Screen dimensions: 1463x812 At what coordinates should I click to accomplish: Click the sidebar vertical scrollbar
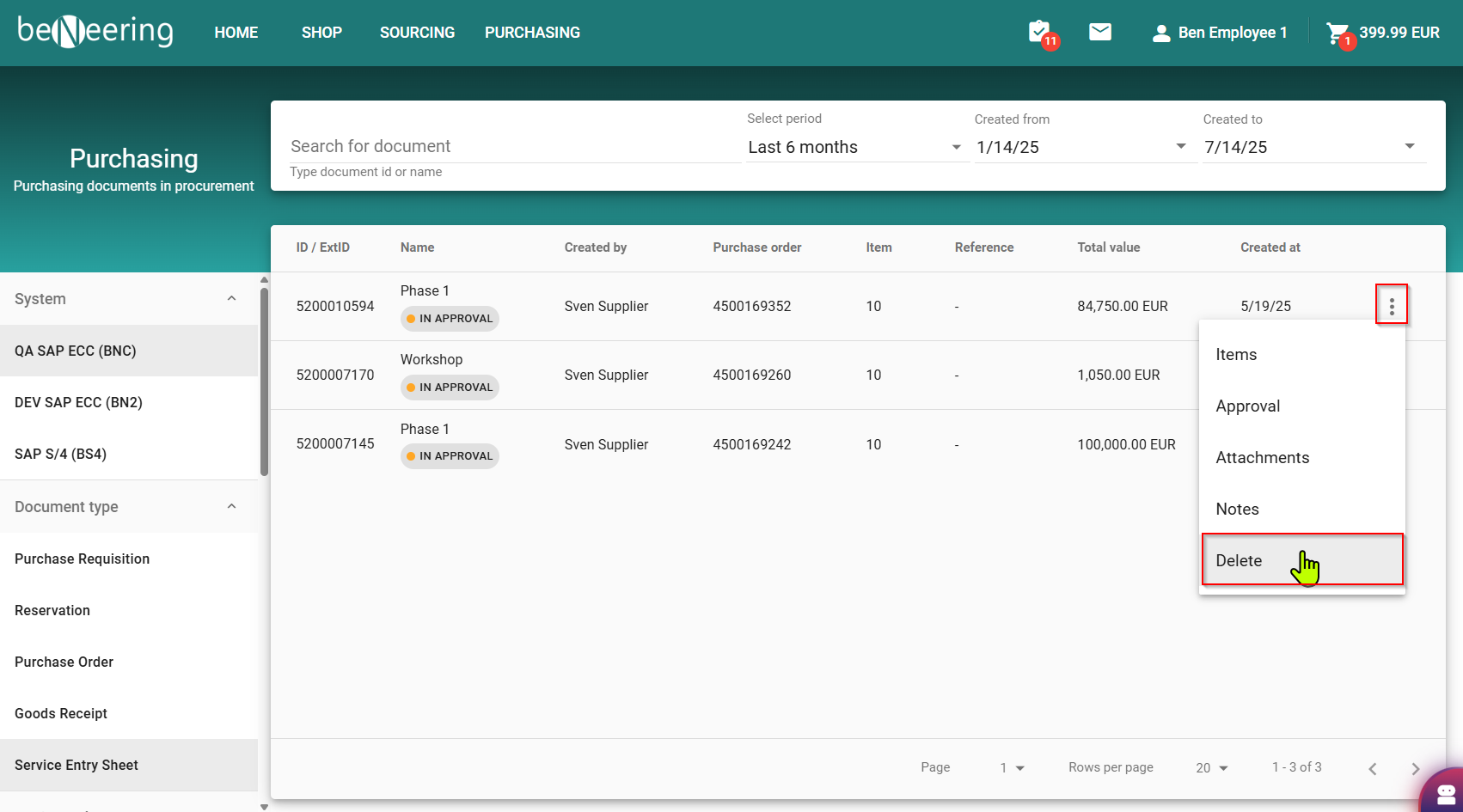pyautogui.click(x=264, y=382)
